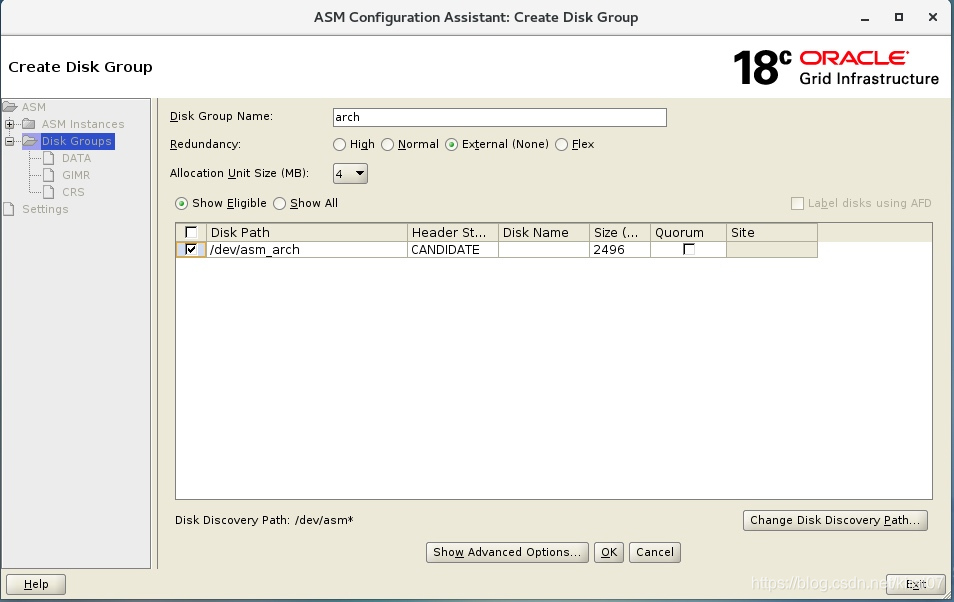
Task: Click the CRS disk group file icon
Action: pos(49,192)
